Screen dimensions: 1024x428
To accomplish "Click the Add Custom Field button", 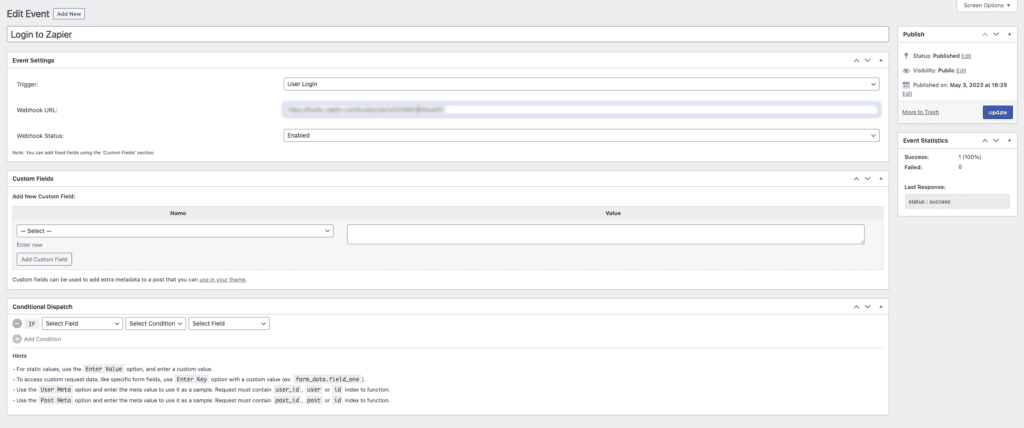I will [x=44, y=259].
